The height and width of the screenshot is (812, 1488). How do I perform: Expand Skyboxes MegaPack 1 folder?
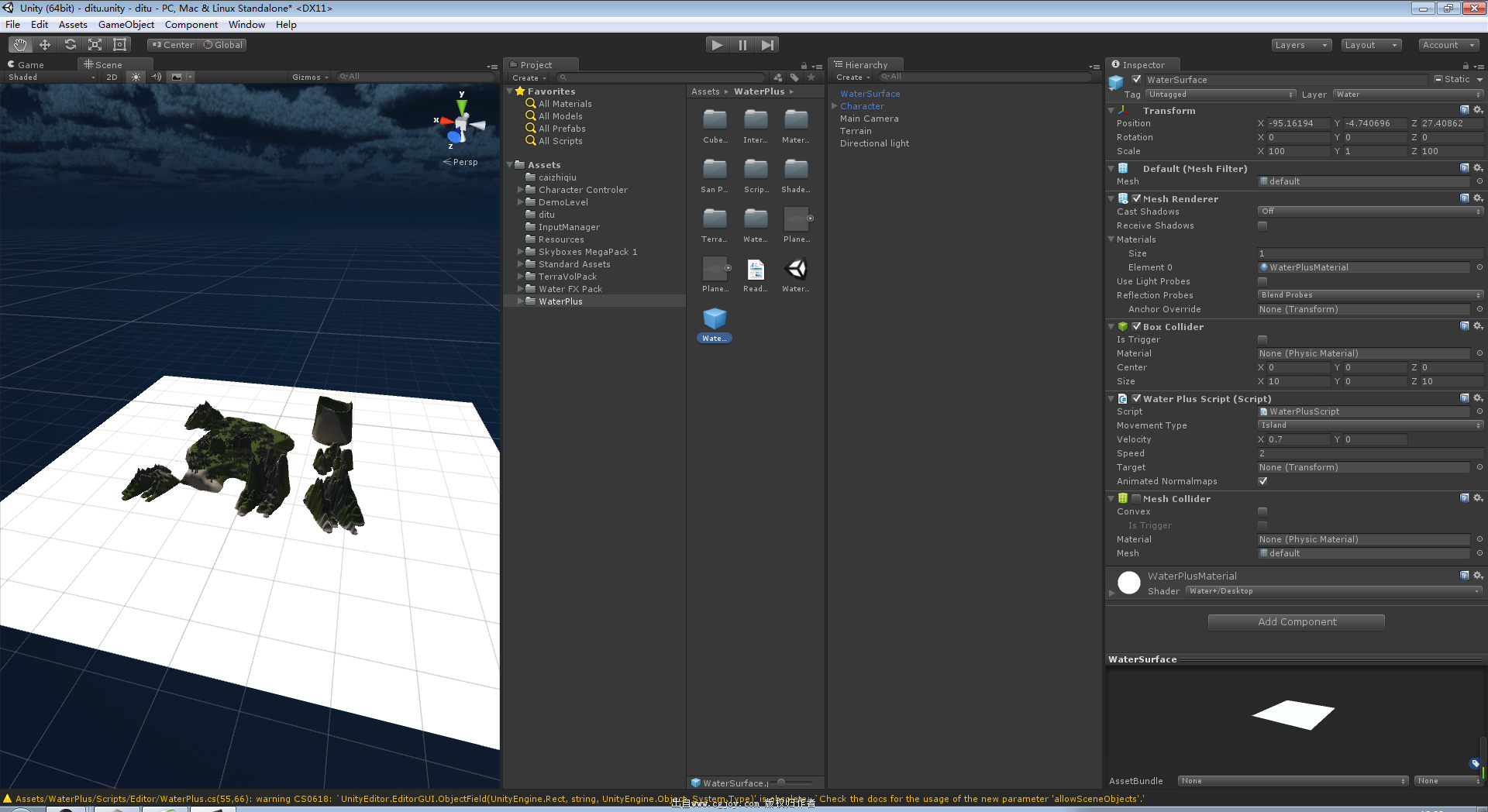[520, 252]
